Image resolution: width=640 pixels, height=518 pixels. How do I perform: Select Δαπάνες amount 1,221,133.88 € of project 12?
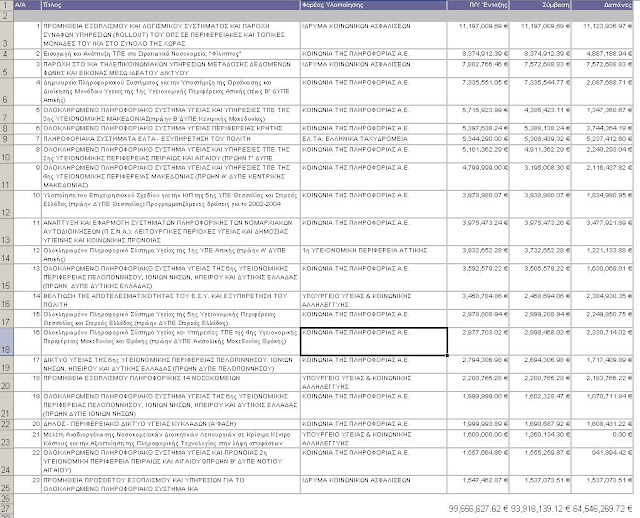click(602, 255)
